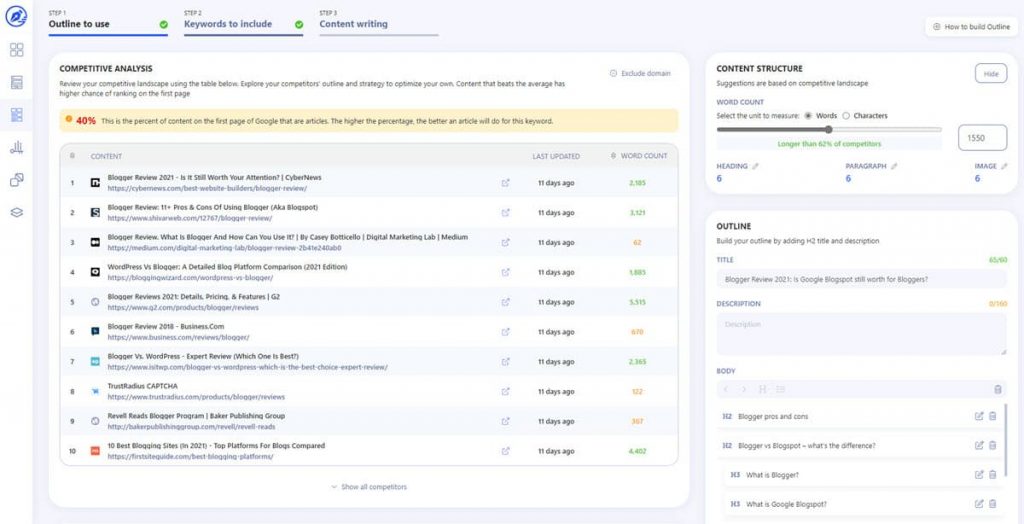Edit 'What is Google Blogspot?' heading

coord(978,504)
